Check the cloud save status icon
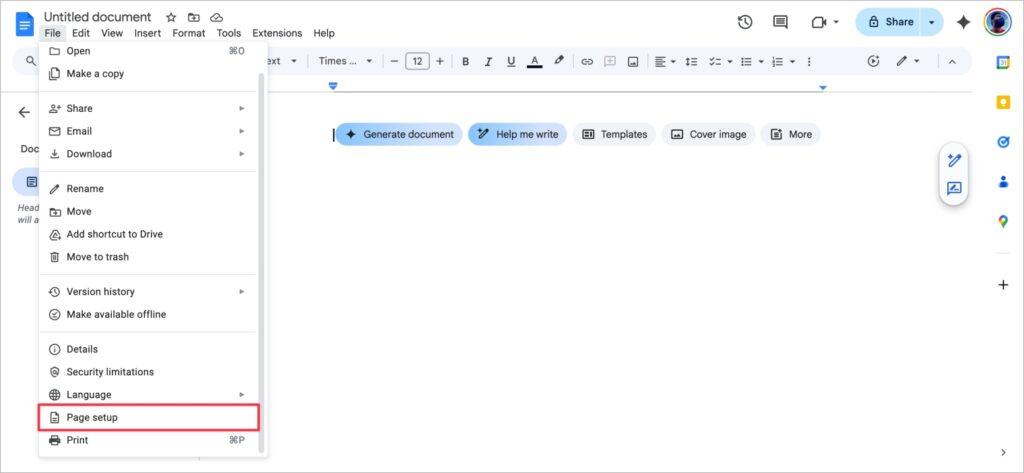This screenshot has height=473, width=1024. coord(217,18)
